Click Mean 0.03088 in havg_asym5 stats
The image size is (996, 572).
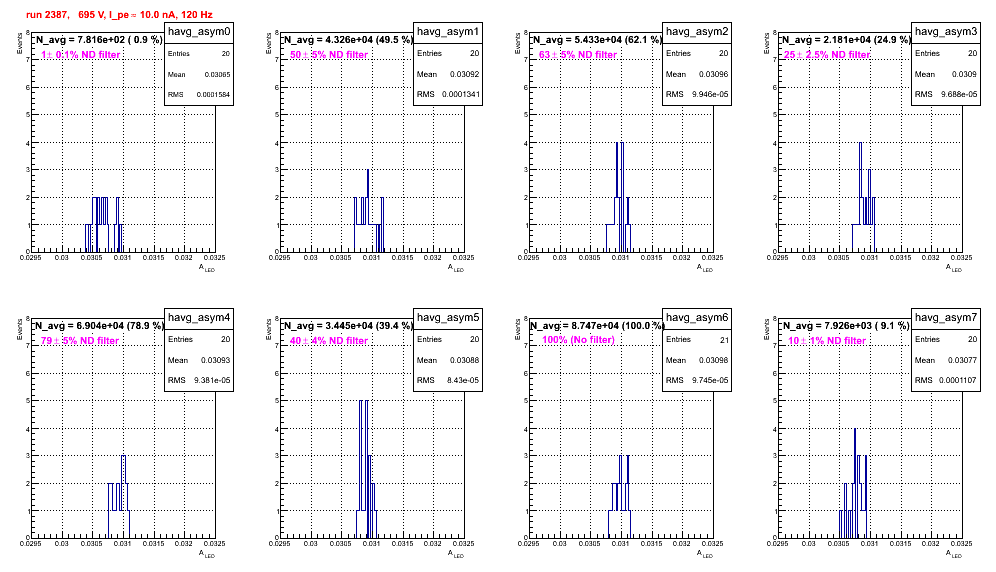[448, 360]
